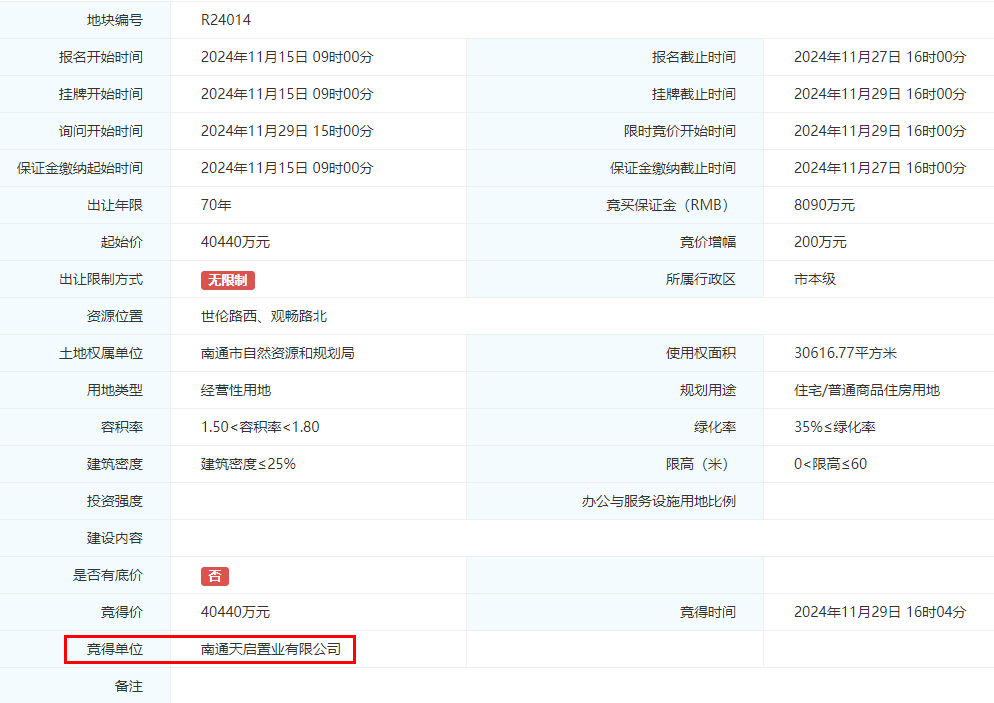The image size is (994, 703).
Task: Select the 市本级 value
Action: coord(815,280)
